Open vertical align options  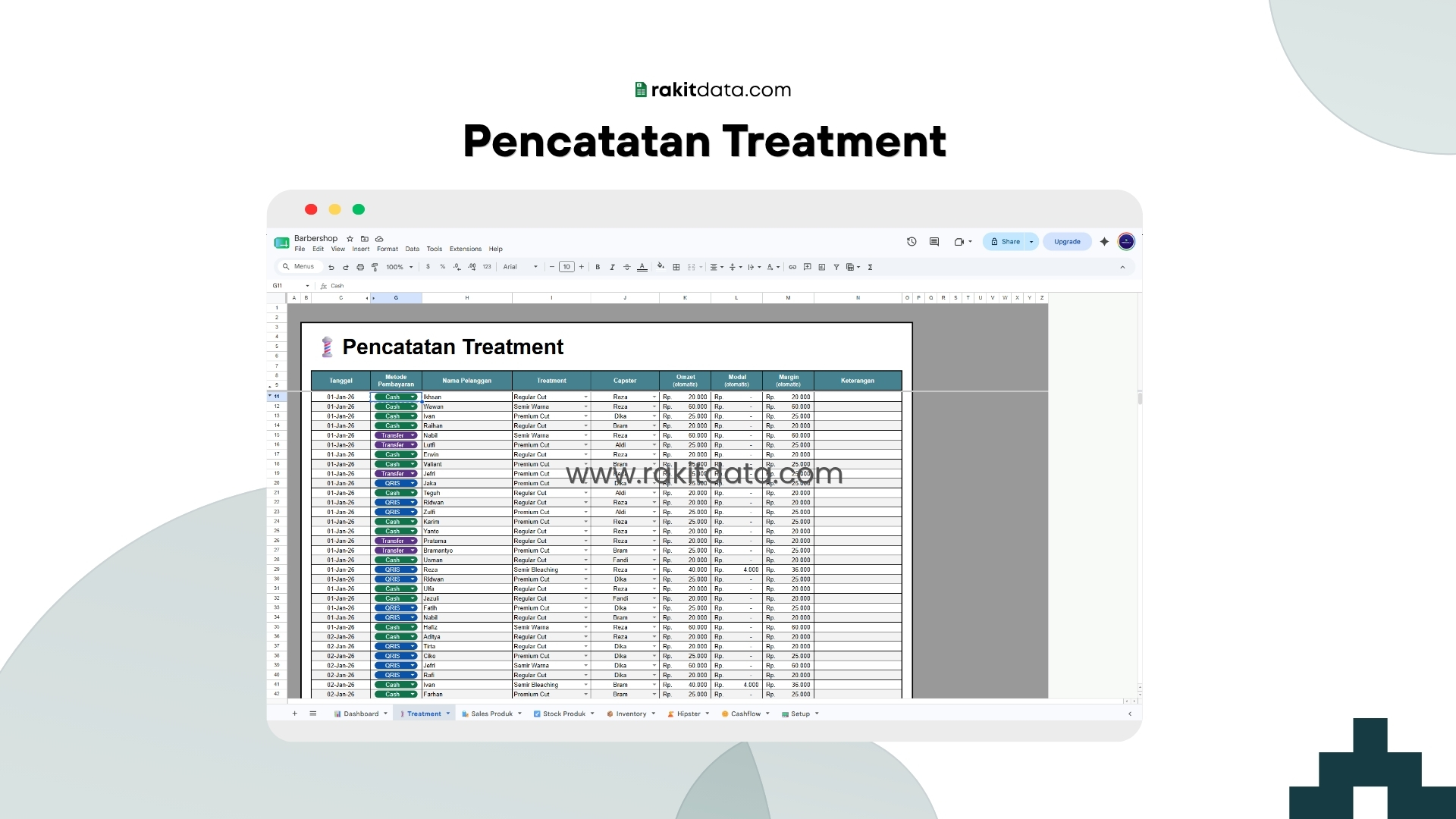point(735,267)
